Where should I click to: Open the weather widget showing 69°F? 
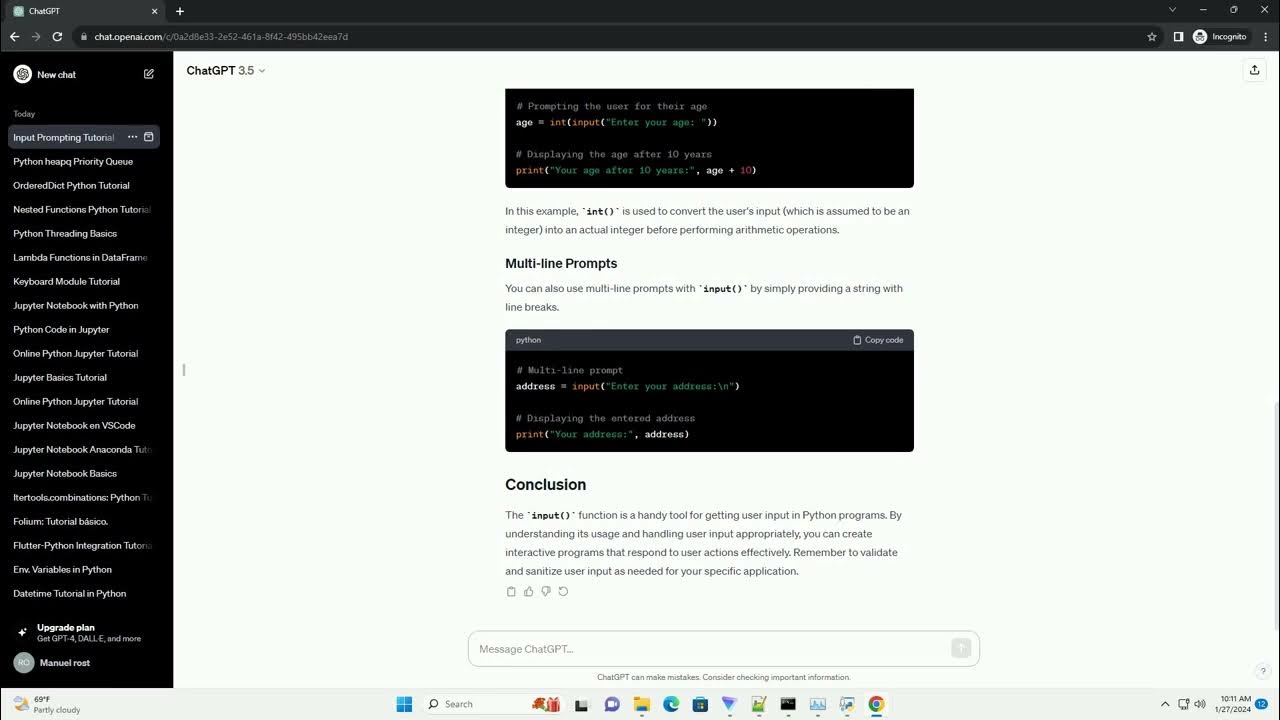click(48, 704)
